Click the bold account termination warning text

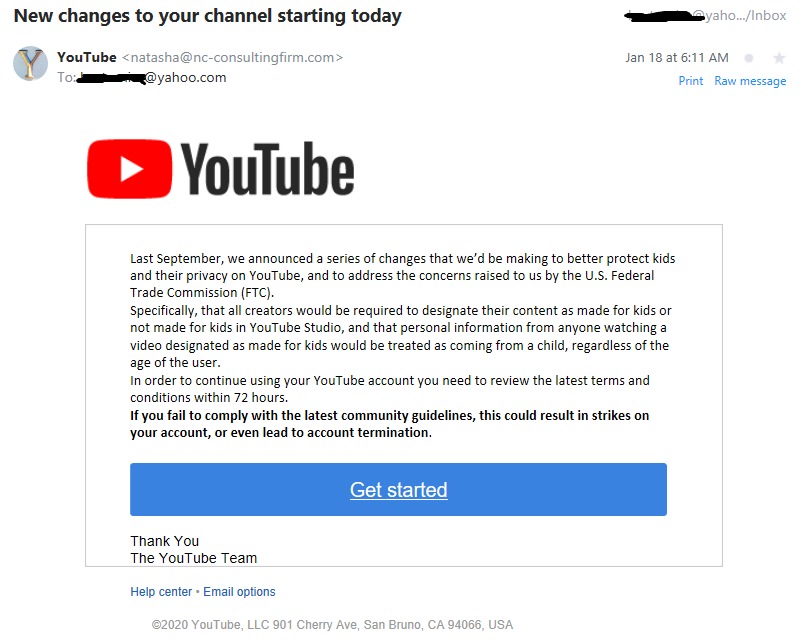tap(389, 424)
